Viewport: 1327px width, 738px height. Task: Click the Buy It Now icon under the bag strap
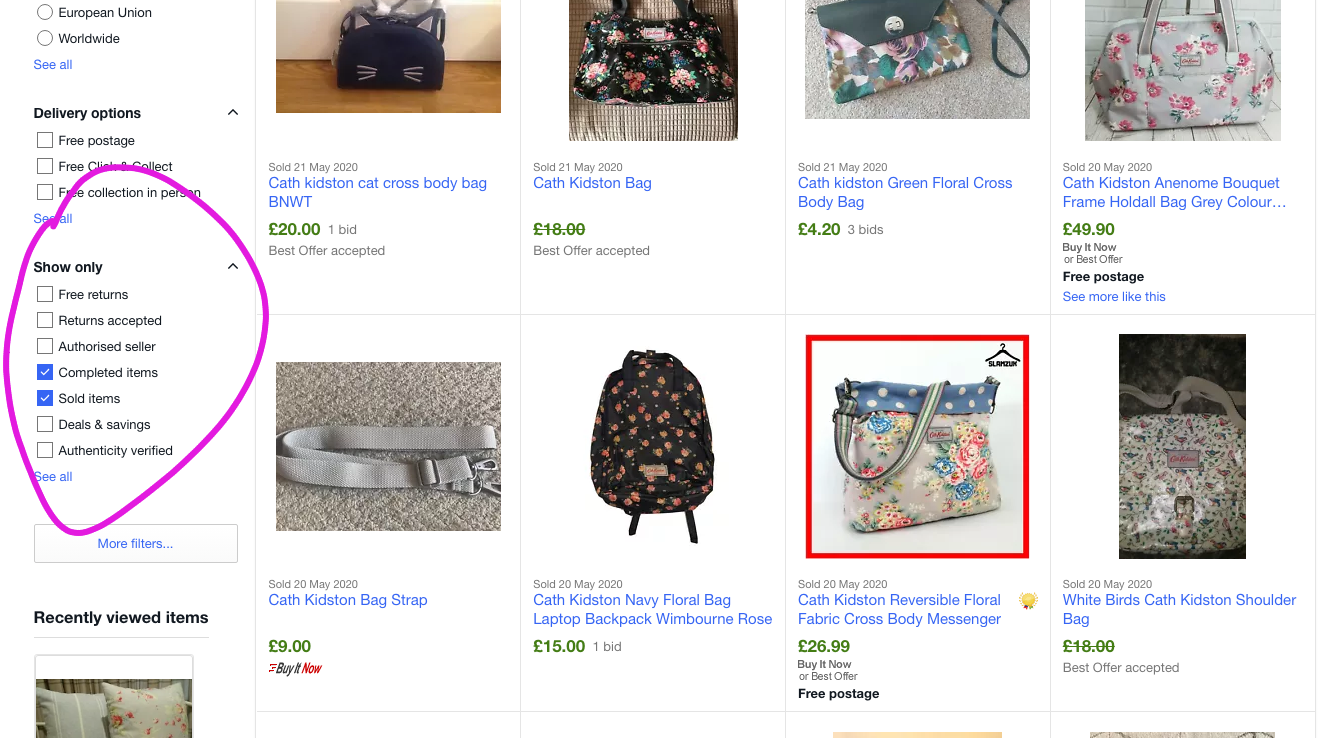coord(294,667)
